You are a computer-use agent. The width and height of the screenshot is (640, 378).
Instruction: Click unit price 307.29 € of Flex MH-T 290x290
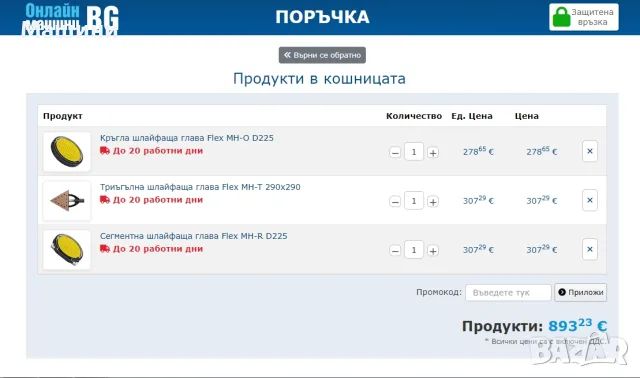pos(478,200)
